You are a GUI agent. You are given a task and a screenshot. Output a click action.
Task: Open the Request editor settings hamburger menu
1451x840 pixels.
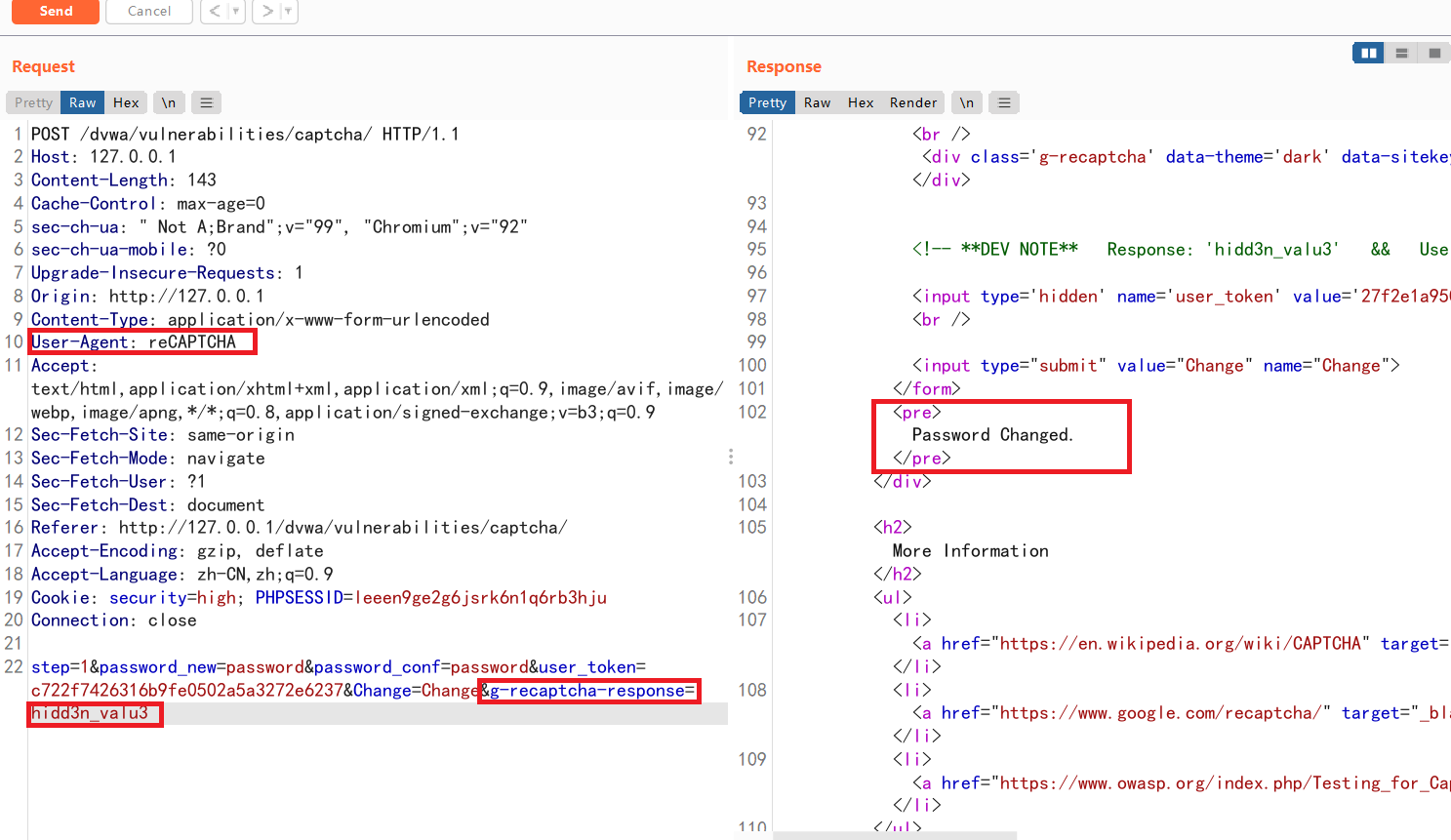205,101
